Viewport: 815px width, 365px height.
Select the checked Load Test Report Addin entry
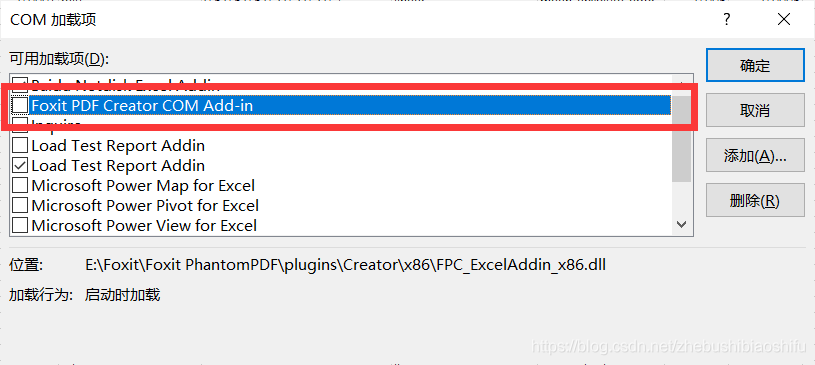pos(118,165)
